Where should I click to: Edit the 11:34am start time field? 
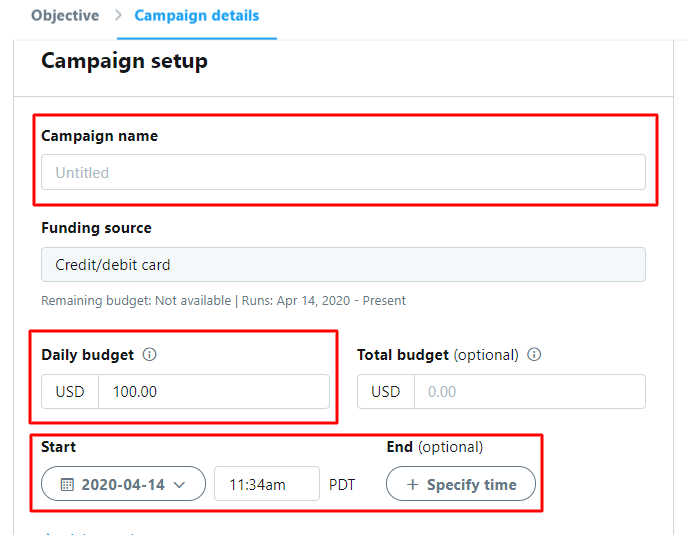[x=267, y=484]
